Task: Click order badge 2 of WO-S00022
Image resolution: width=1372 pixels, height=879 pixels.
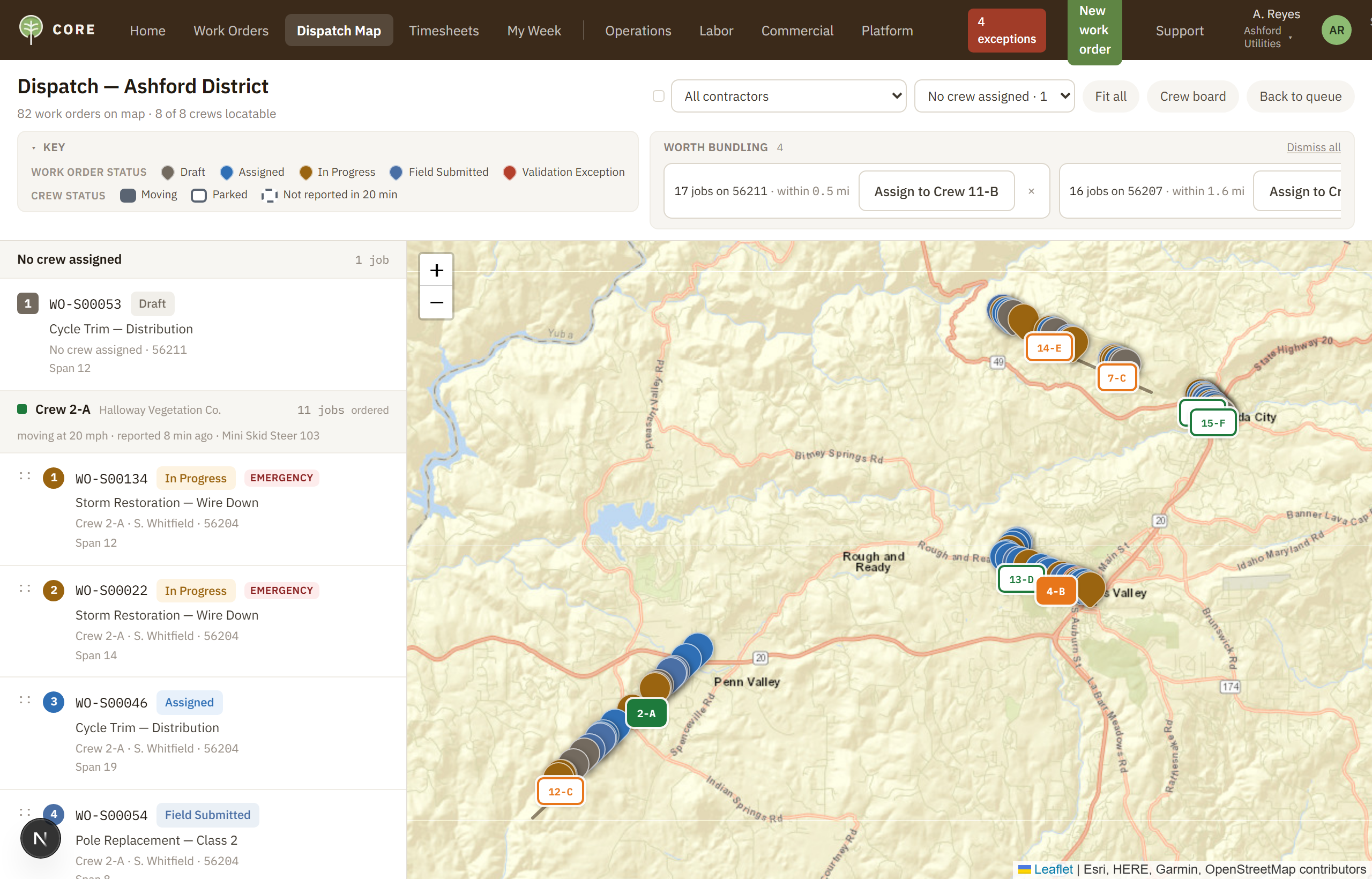Action: point(54,590)
